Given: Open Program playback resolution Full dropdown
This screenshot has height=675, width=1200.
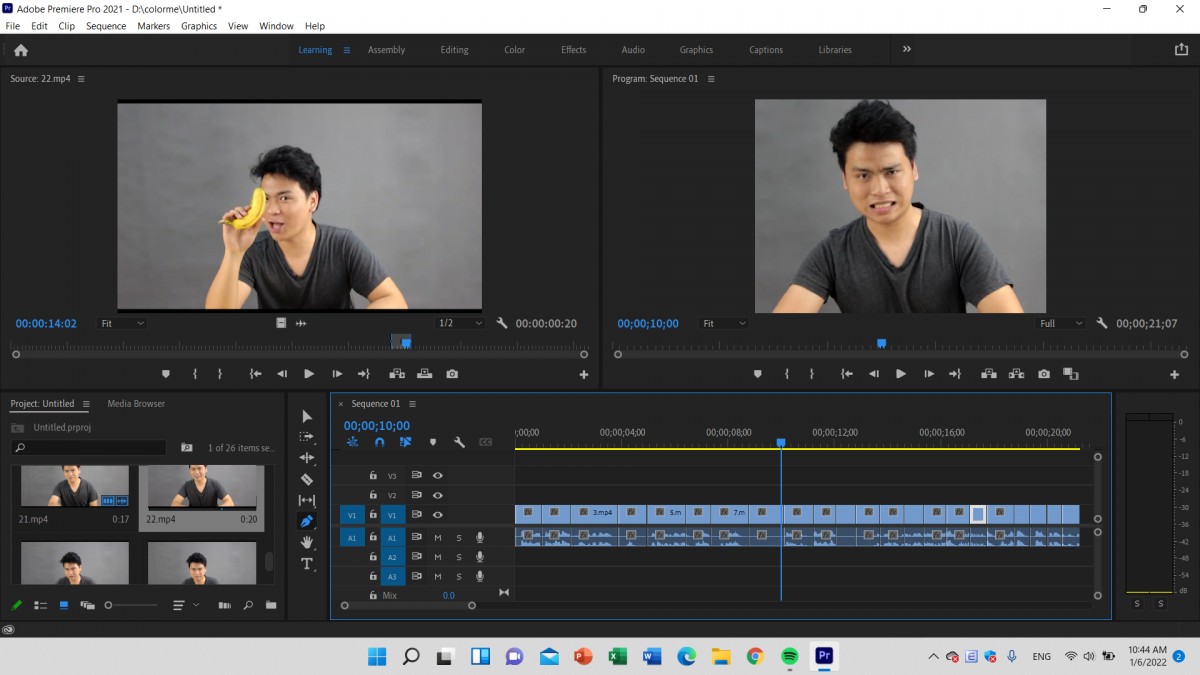Looking at the screenshot, I should (x=1061, y=324).
